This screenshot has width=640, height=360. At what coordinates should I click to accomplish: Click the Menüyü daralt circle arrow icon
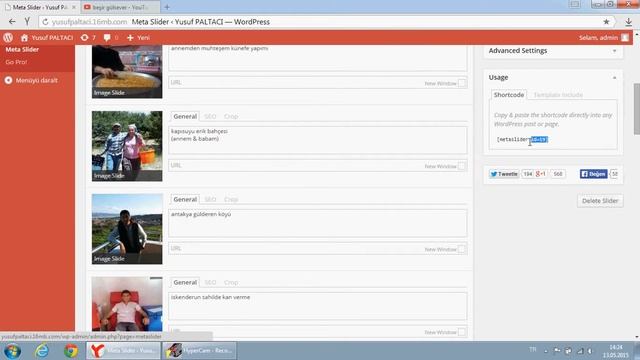(8, 80)
